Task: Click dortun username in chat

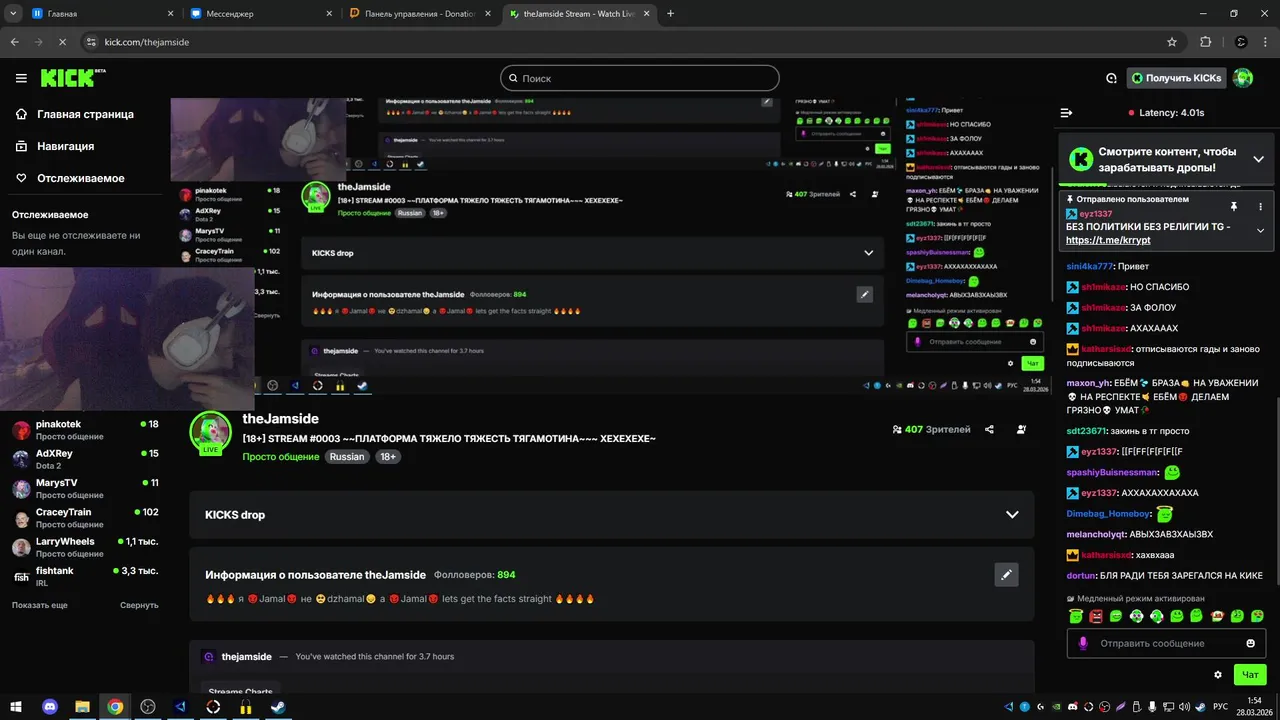Action: click(x=1081, y=575)
